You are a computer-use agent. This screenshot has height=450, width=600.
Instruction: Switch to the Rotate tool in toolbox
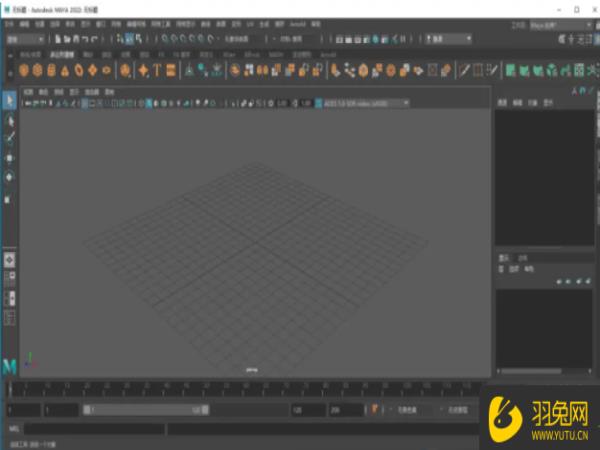[x=10, y=176]
